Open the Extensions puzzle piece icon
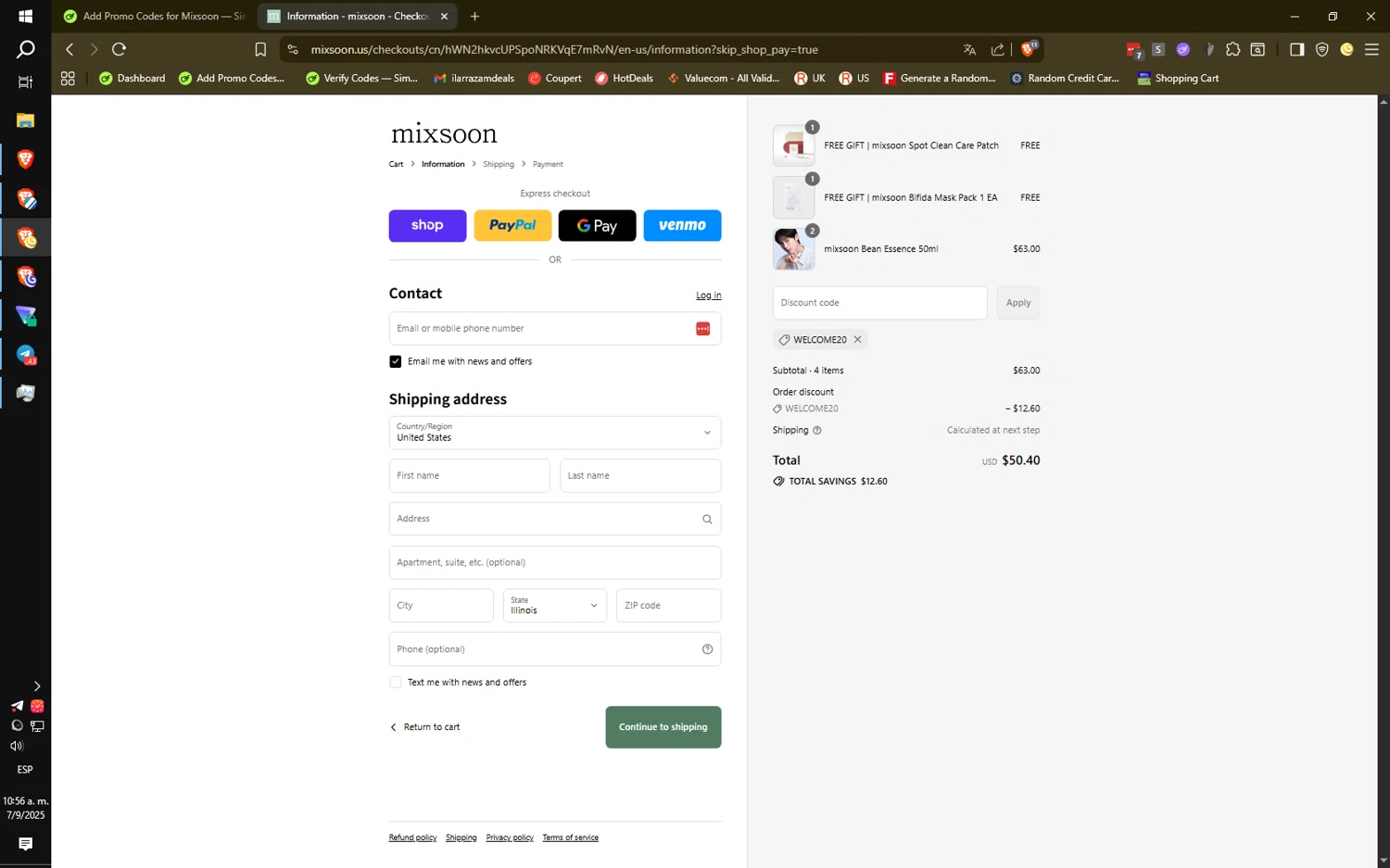The width and height of the screenshot is (1390, 868). pyautogui.click(x=1232, y=49)
